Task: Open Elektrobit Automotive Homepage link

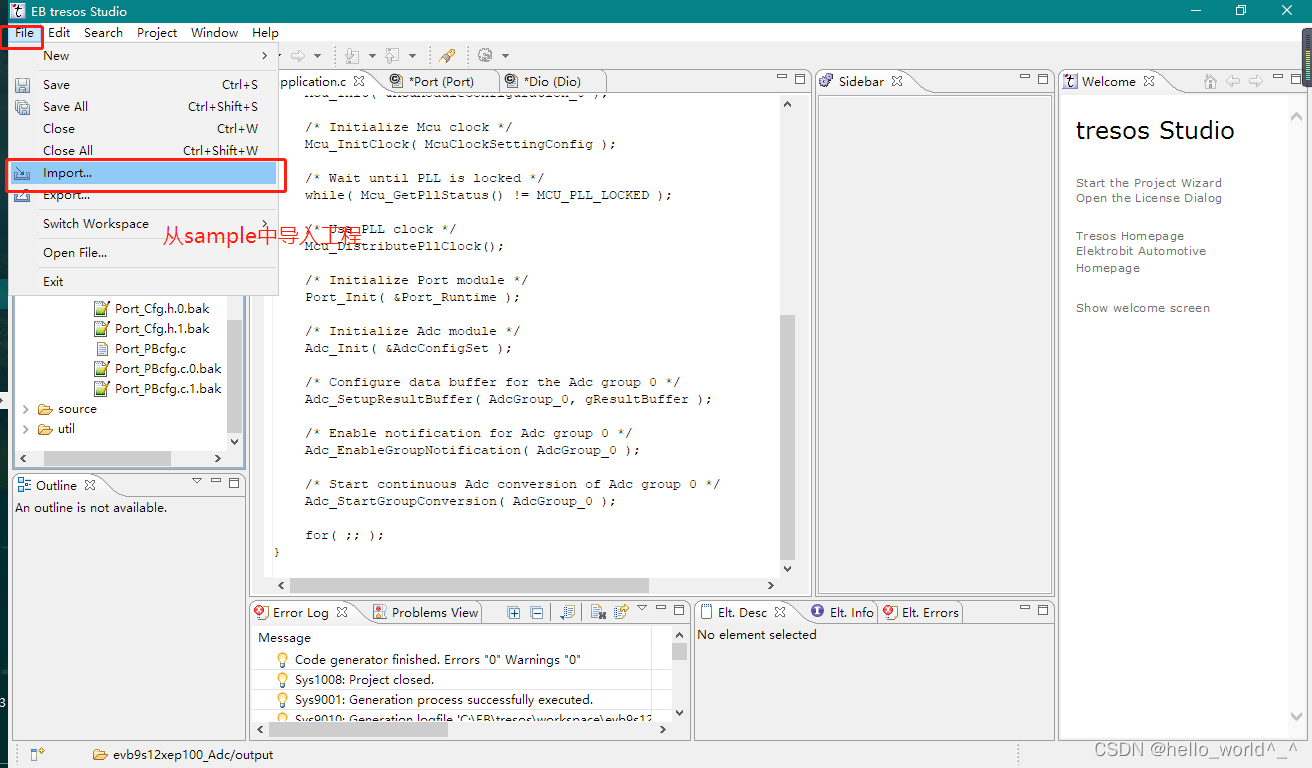Action: (1141, 259)
